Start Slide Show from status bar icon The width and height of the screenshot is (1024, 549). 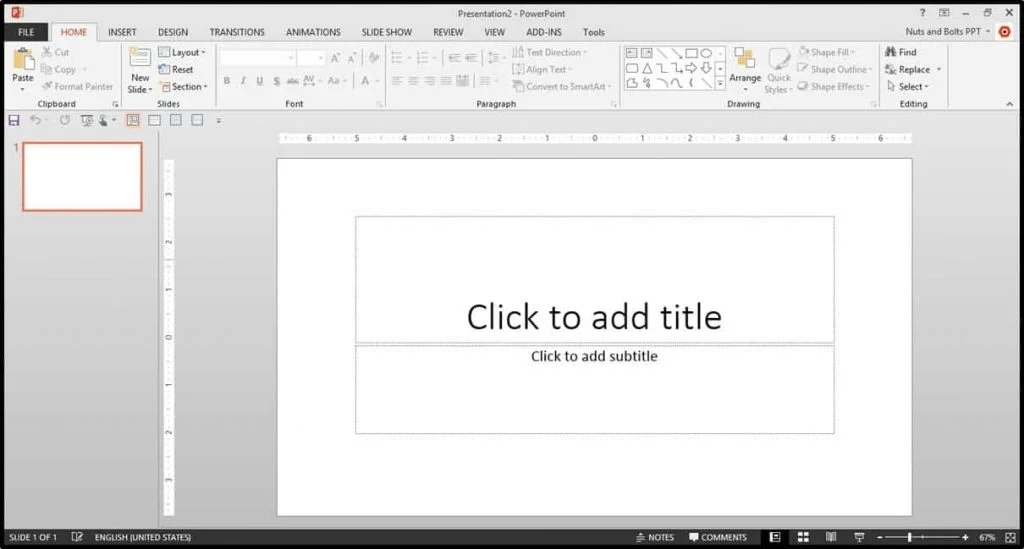pos(859,537)
